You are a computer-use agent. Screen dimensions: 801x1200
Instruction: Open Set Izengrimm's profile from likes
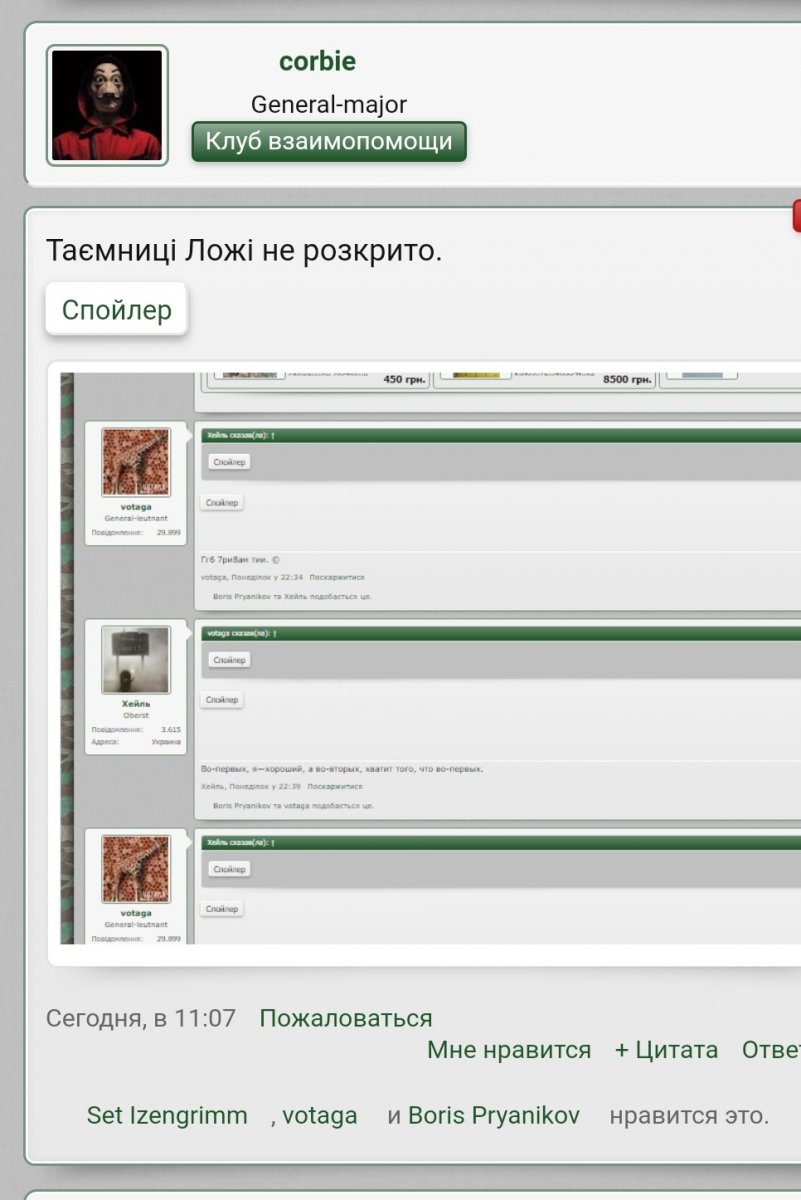coord(167,1115)
